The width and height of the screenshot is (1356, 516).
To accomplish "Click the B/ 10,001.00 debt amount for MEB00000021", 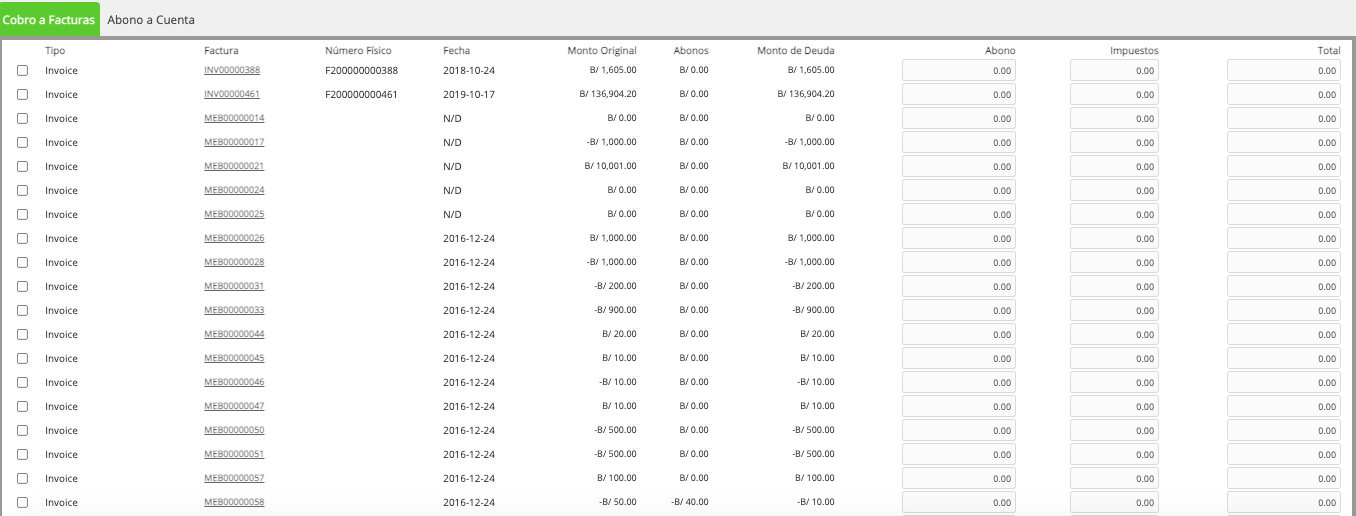I will [x=808, y=166].
